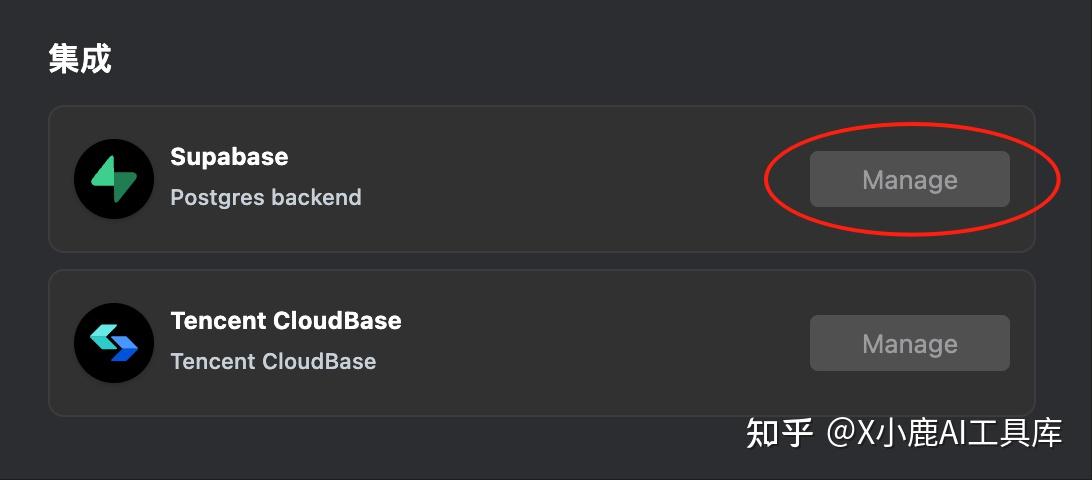Image resolution: width=1092 pixels, height=480 pixels.
Task: Open Manage for the Supabase integration
Action: [909, 180]
